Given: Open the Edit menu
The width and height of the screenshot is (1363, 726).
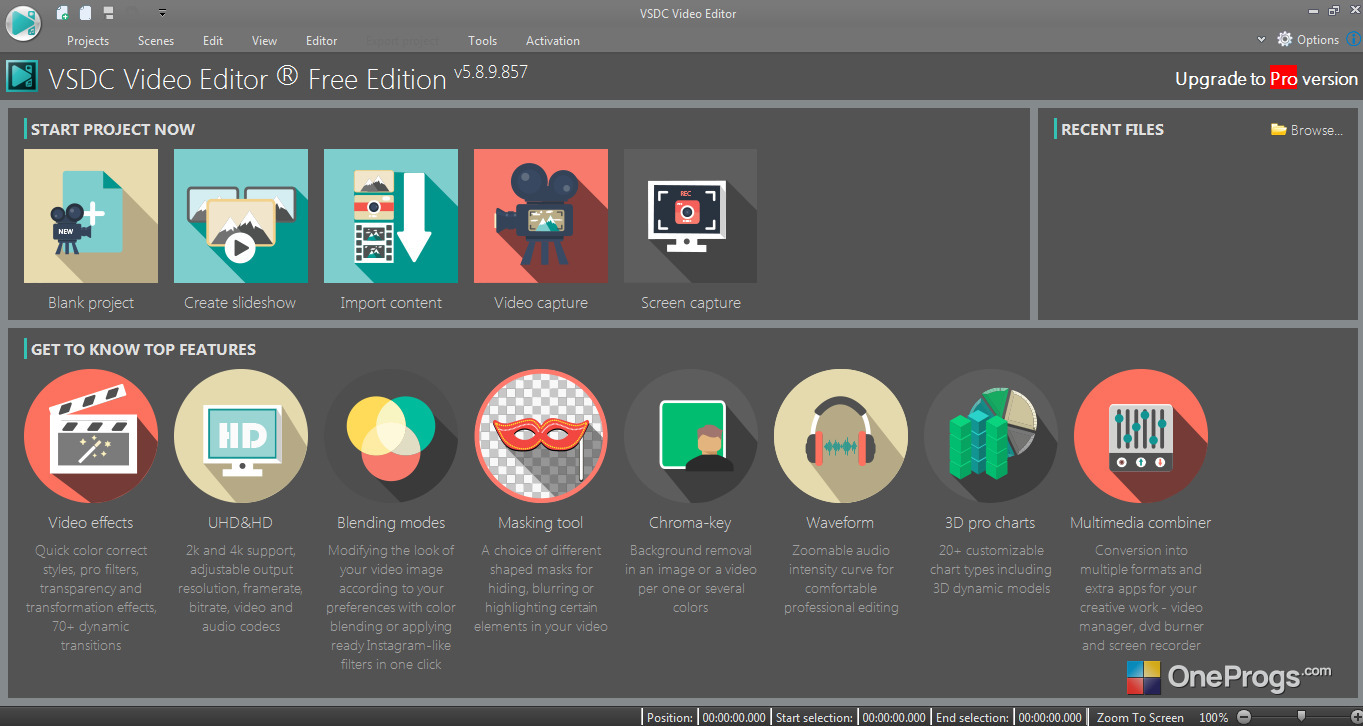Looking at the screenshot, I should point(213,41).
